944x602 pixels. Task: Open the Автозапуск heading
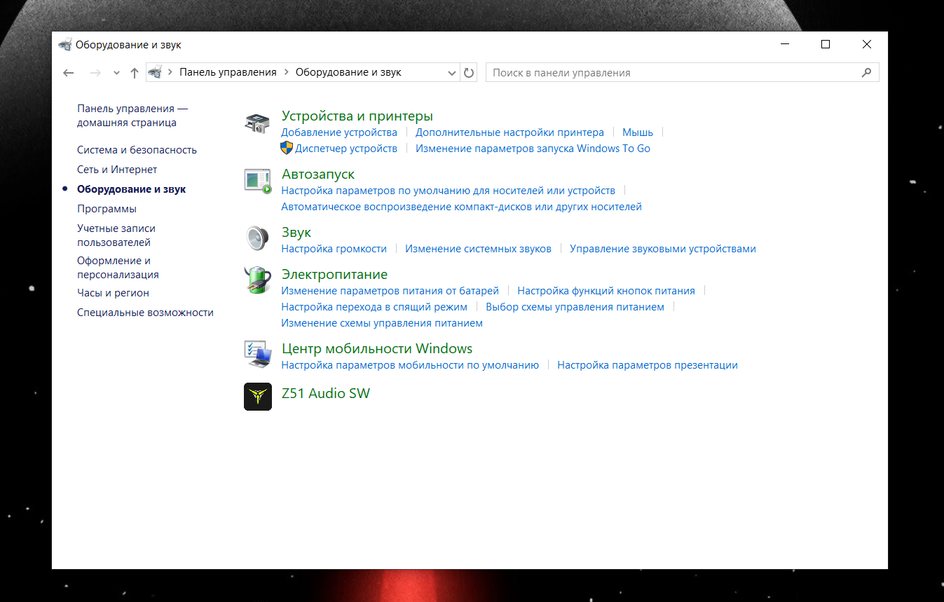[318, 174]
